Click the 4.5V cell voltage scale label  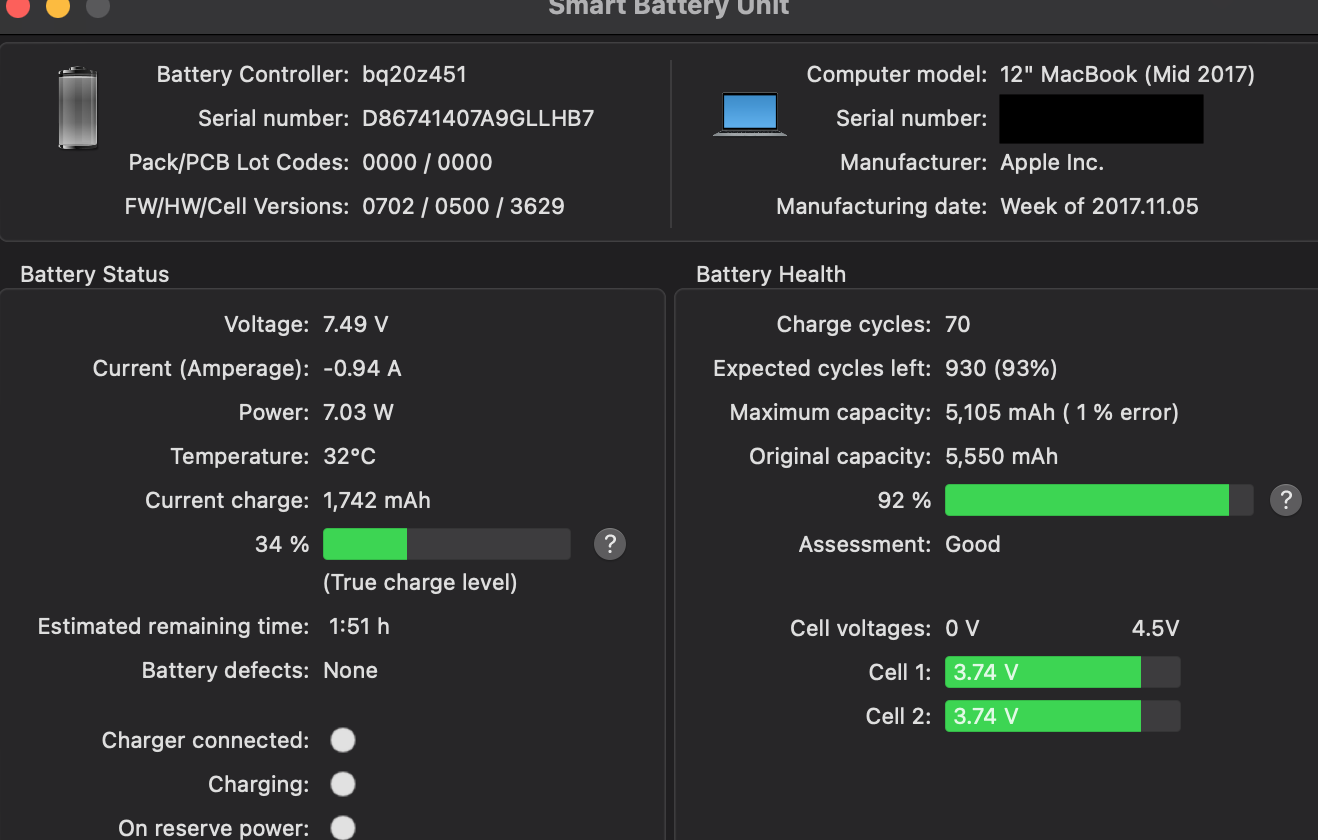[1155, 628]
